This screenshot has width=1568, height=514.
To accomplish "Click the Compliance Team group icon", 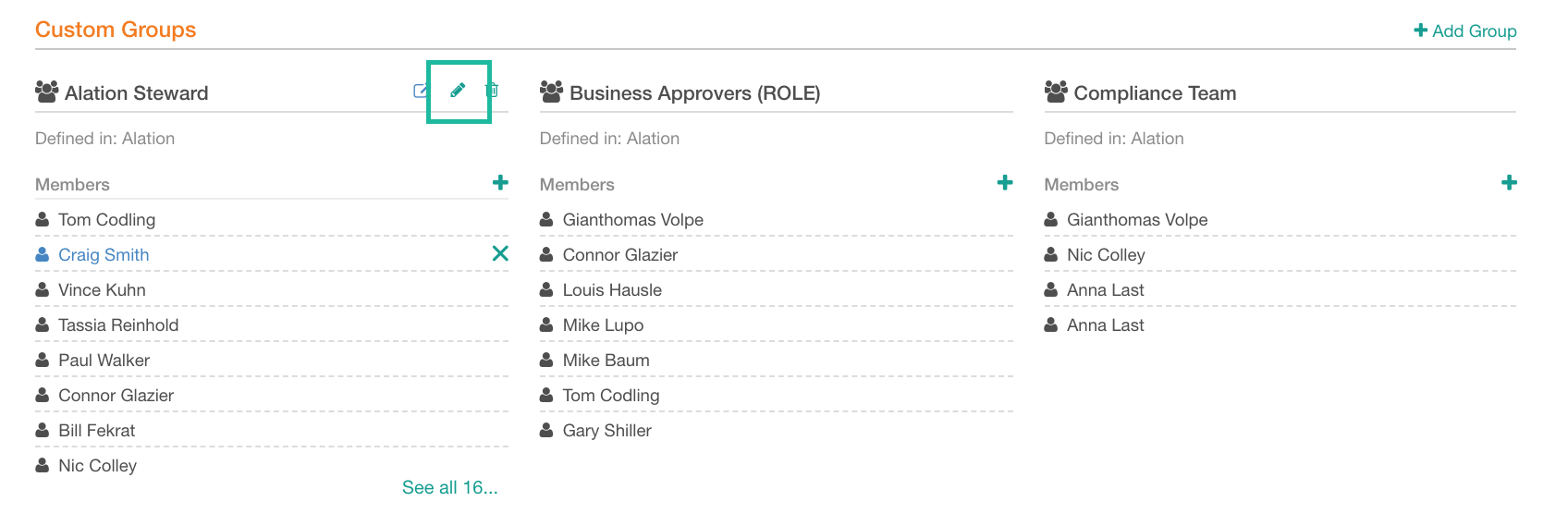I will coord(1056,92).
